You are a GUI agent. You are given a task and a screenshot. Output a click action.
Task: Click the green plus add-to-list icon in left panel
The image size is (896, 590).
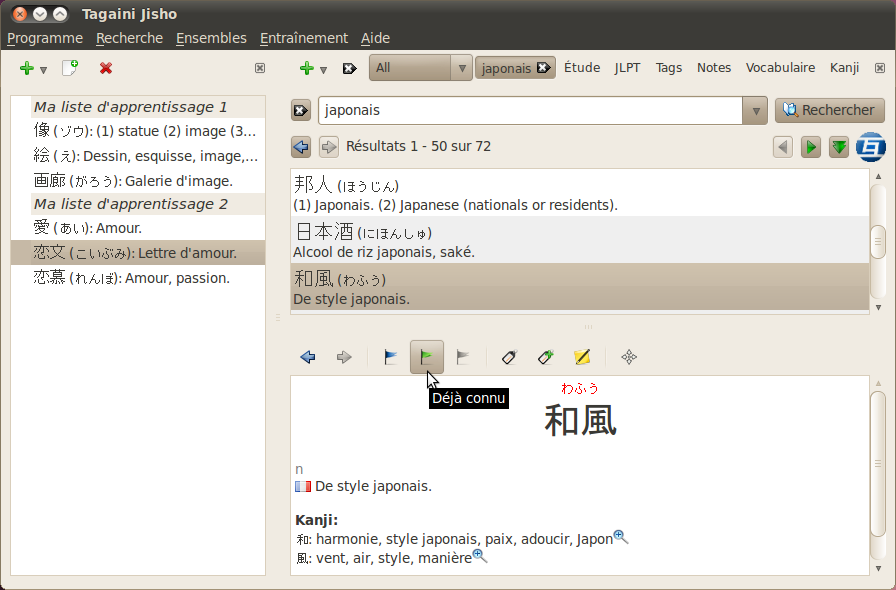point(26,69)
